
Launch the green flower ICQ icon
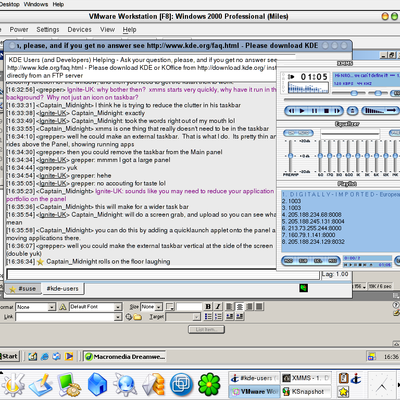coord(209,385)
